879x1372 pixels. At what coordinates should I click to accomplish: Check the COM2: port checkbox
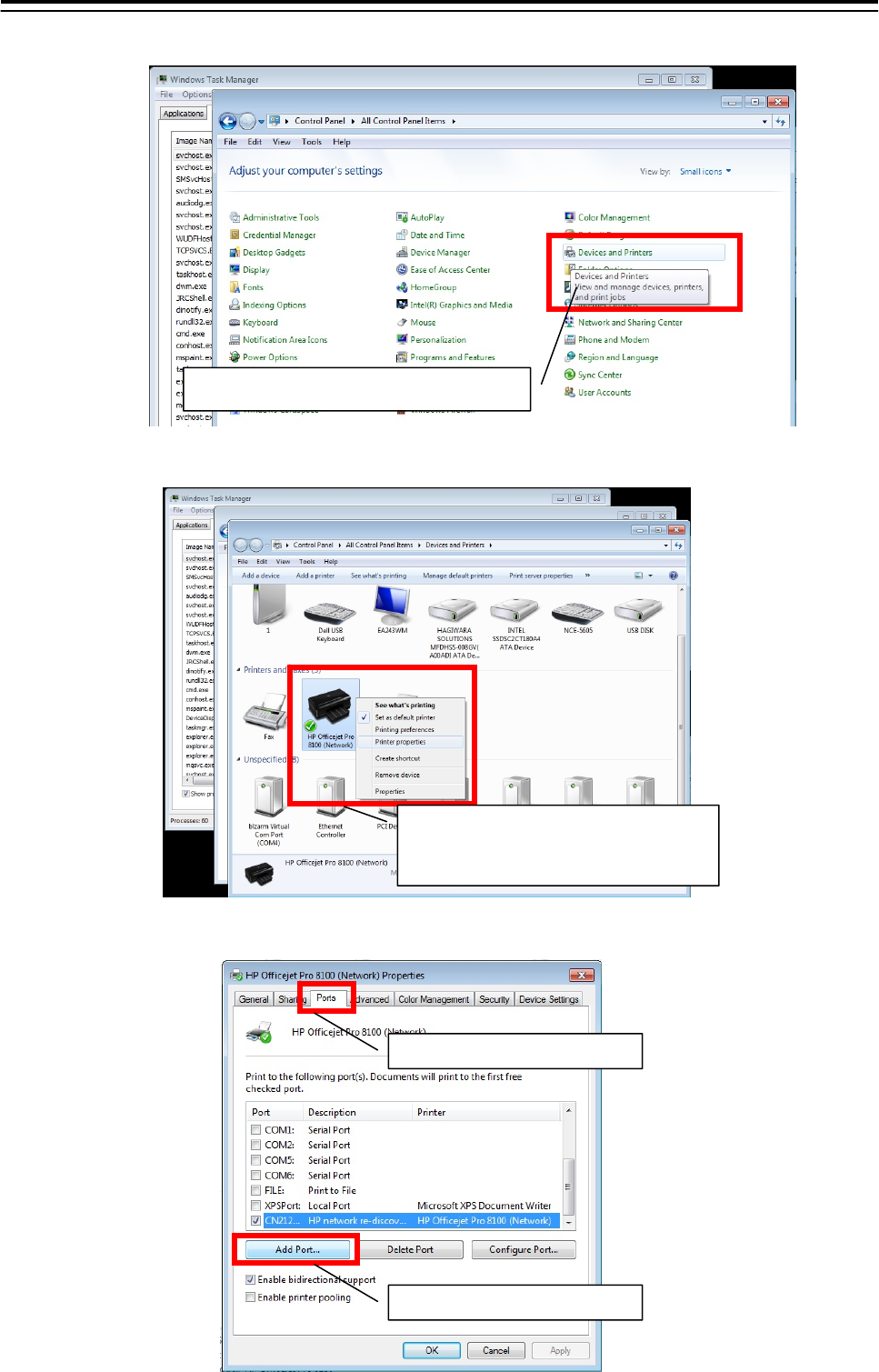255,1145
